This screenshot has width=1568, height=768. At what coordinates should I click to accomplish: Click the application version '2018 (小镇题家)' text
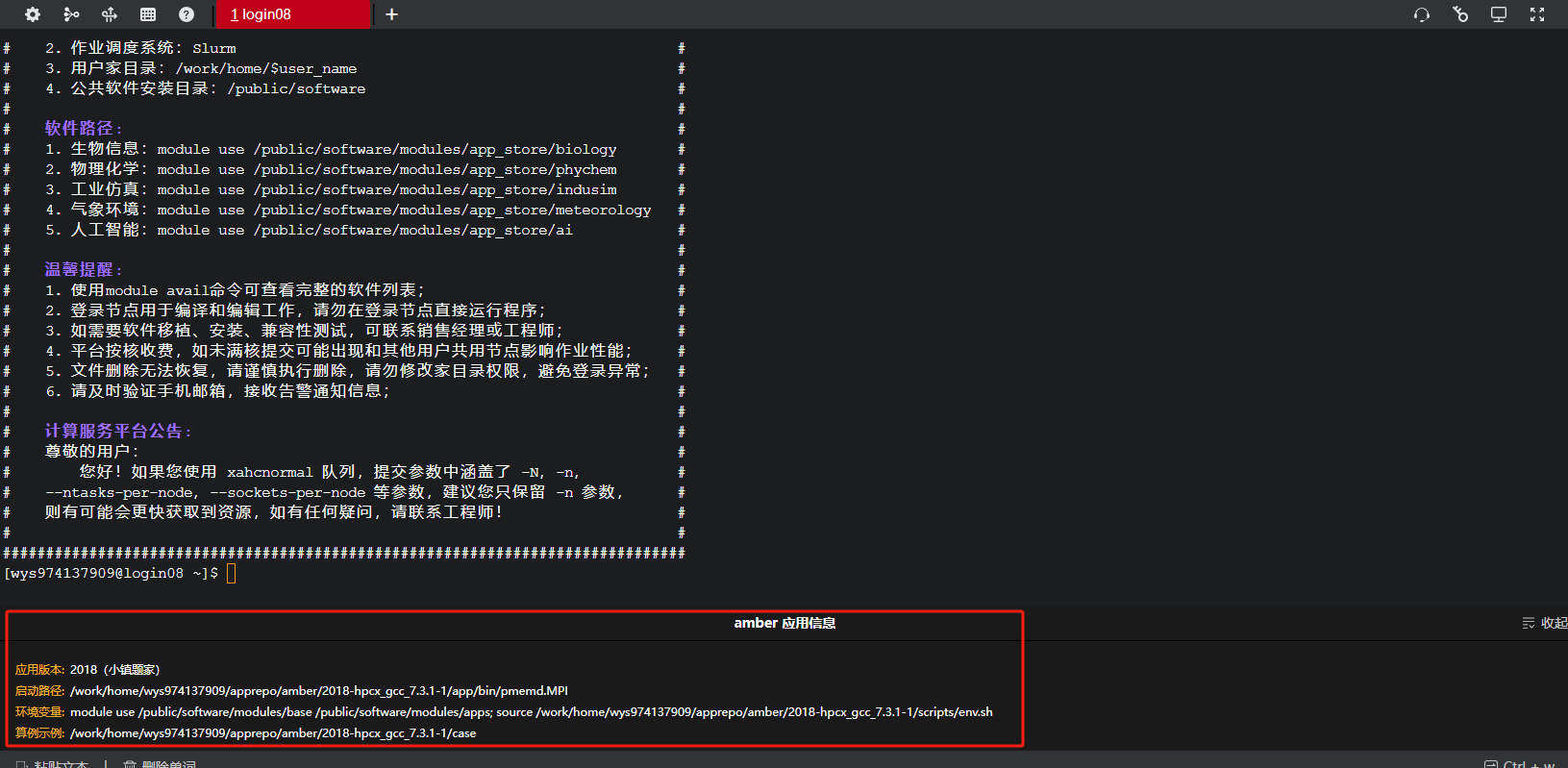coord(114,669)
